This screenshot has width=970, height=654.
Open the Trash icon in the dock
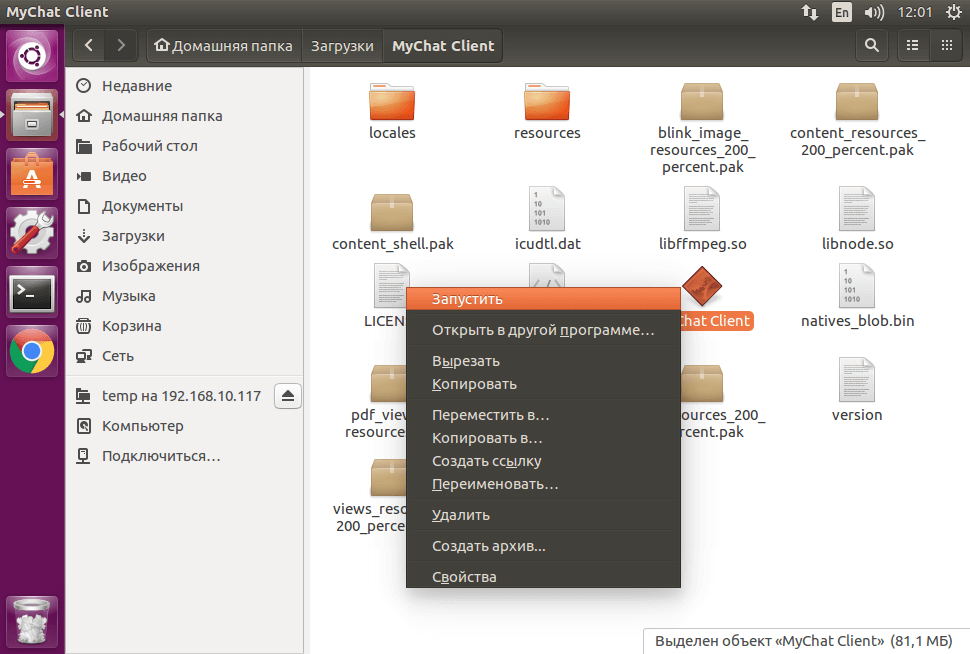click(30, 621)
